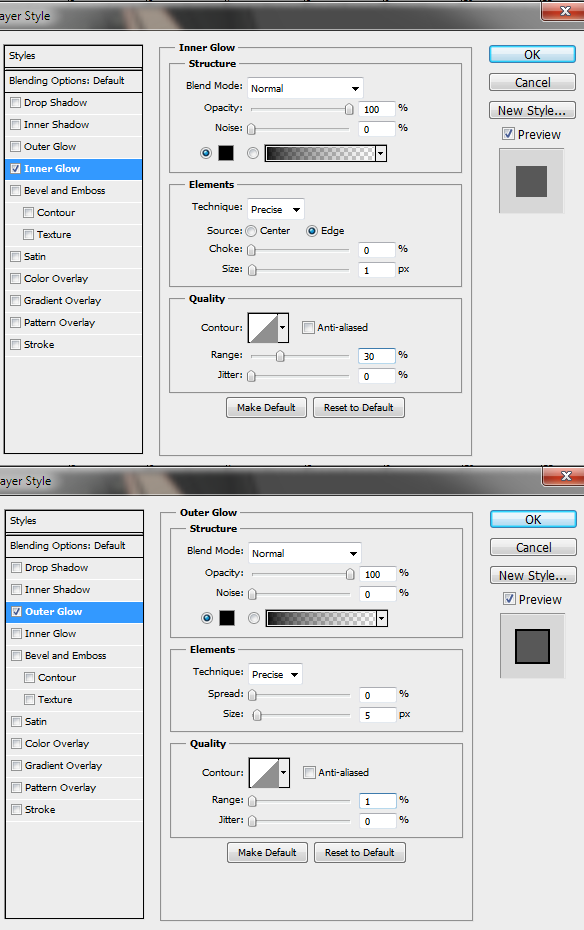
Task: Enable Anti-aliased in Inner Glow dialog
Action: [x=308, y=327]
